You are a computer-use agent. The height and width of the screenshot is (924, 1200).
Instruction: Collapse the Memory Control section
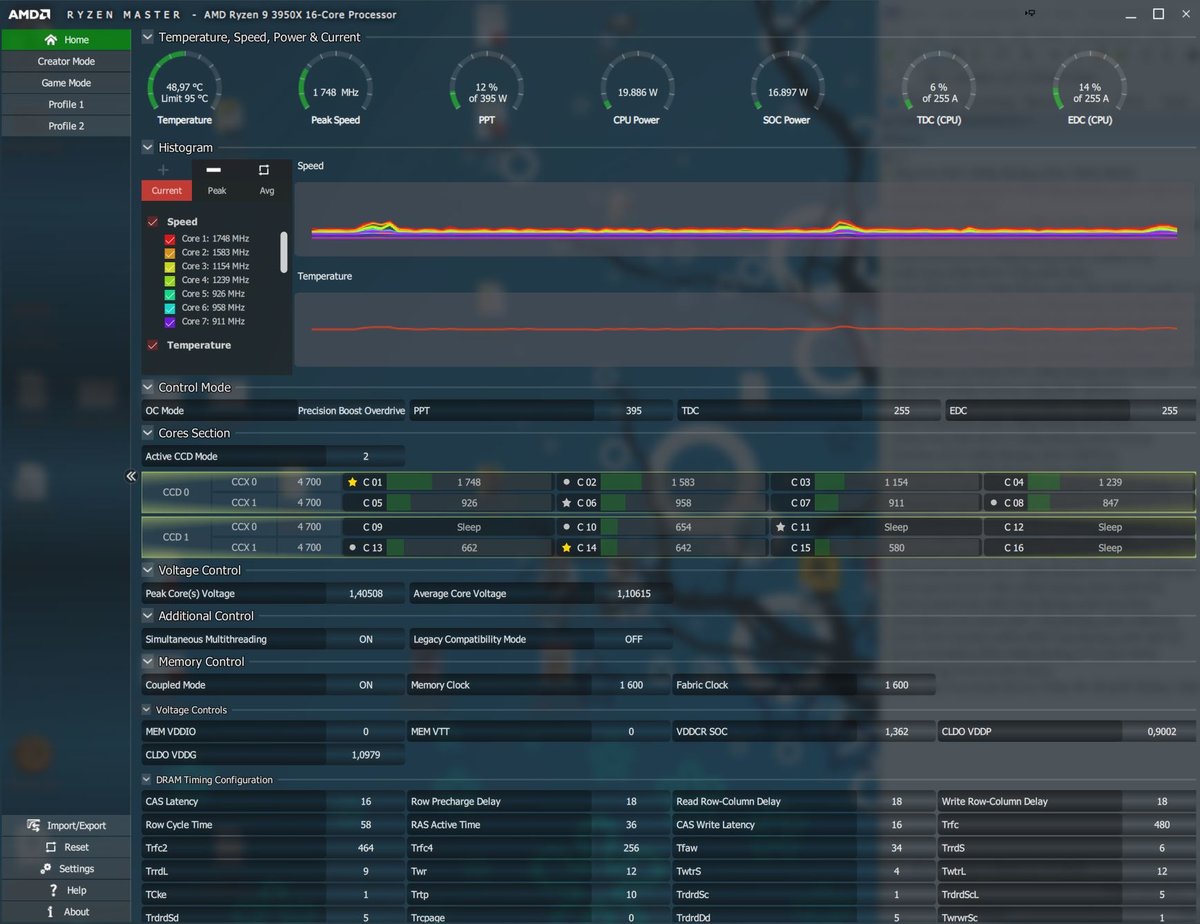(148, 662)
